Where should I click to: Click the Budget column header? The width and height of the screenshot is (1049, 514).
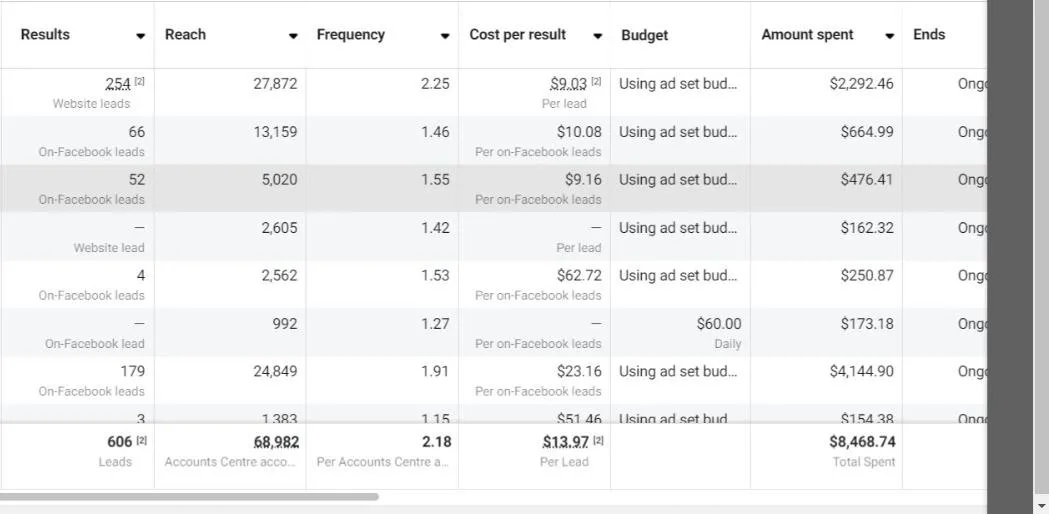[x=645, y=35]
